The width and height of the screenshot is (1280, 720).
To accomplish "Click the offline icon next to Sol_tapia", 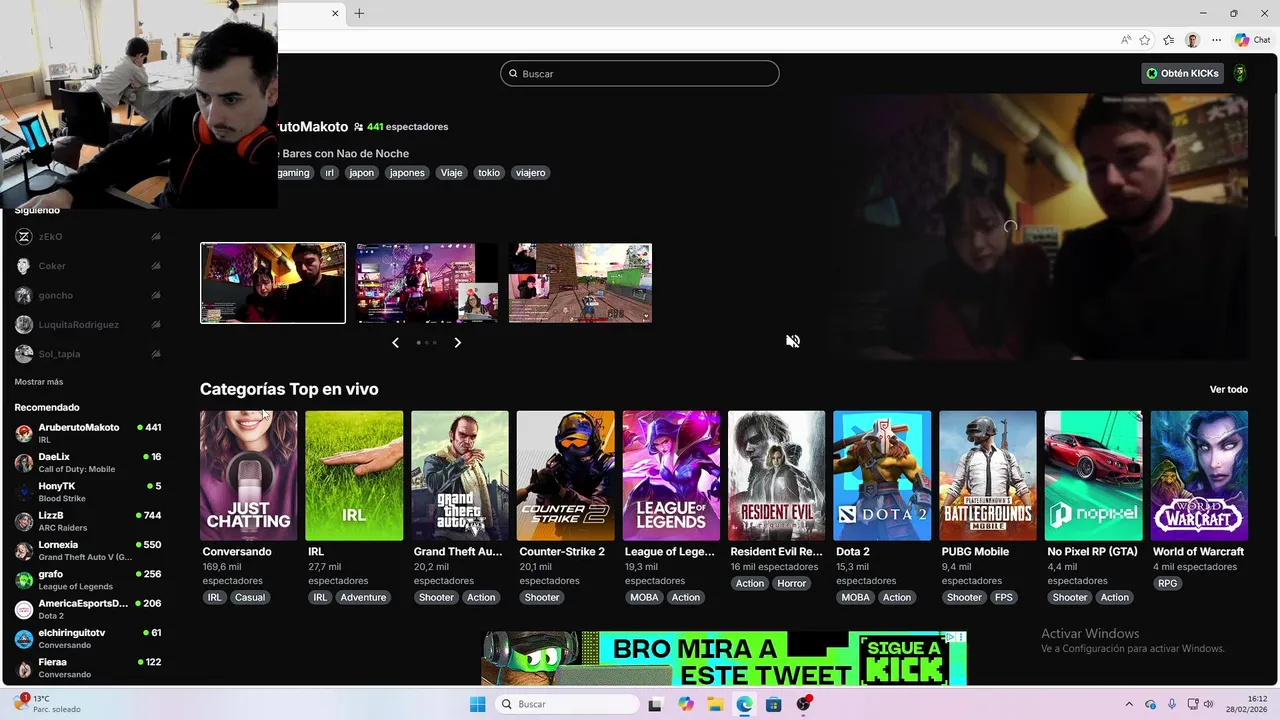I will pyautogui.click(x=156, y=353).
